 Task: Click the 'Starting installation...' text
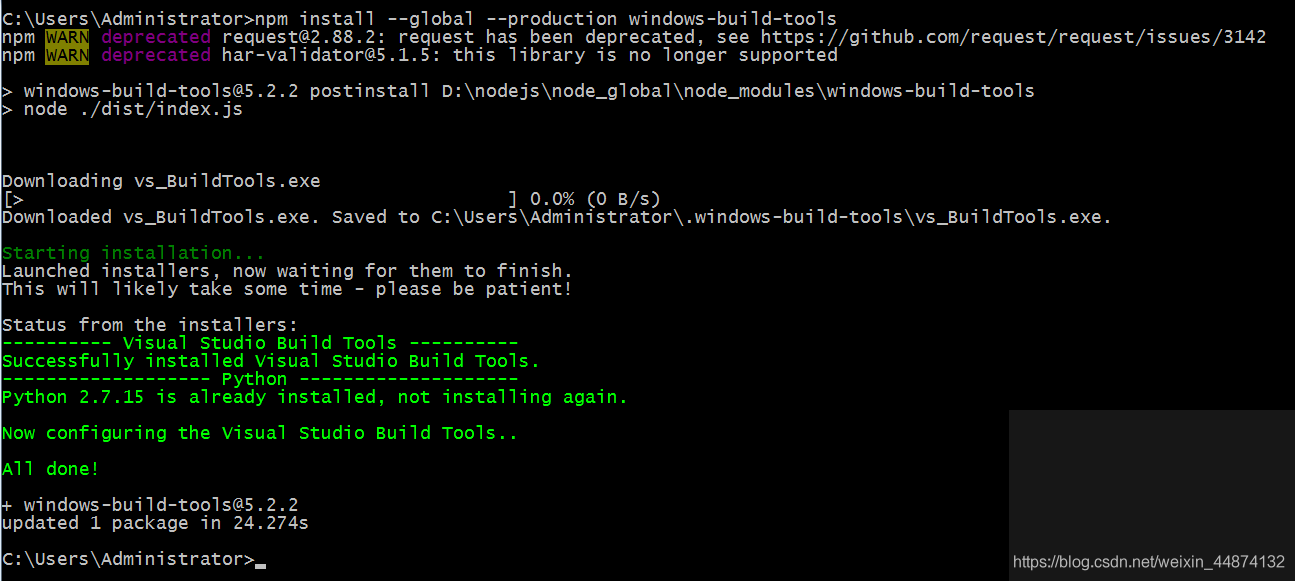134,253
